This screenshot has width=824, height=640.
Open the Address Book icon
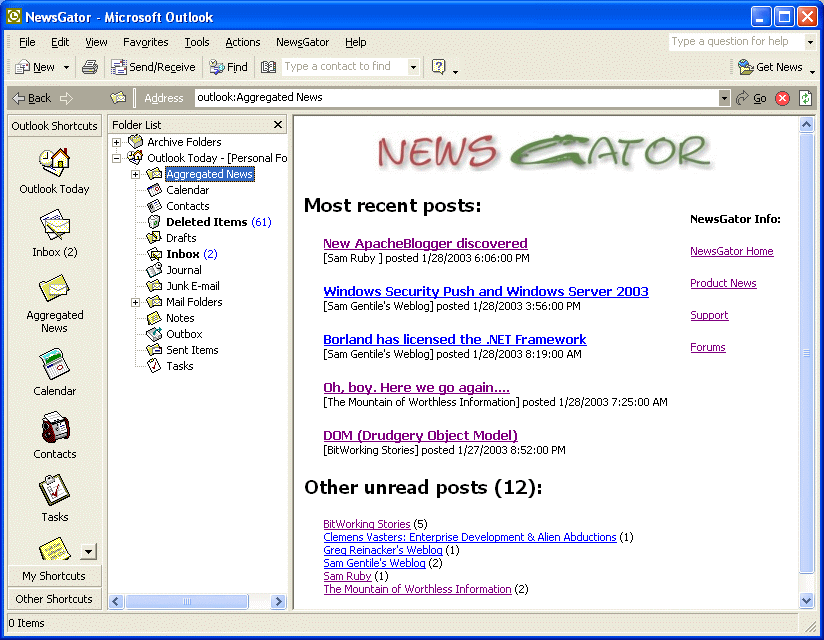(269, 67)
